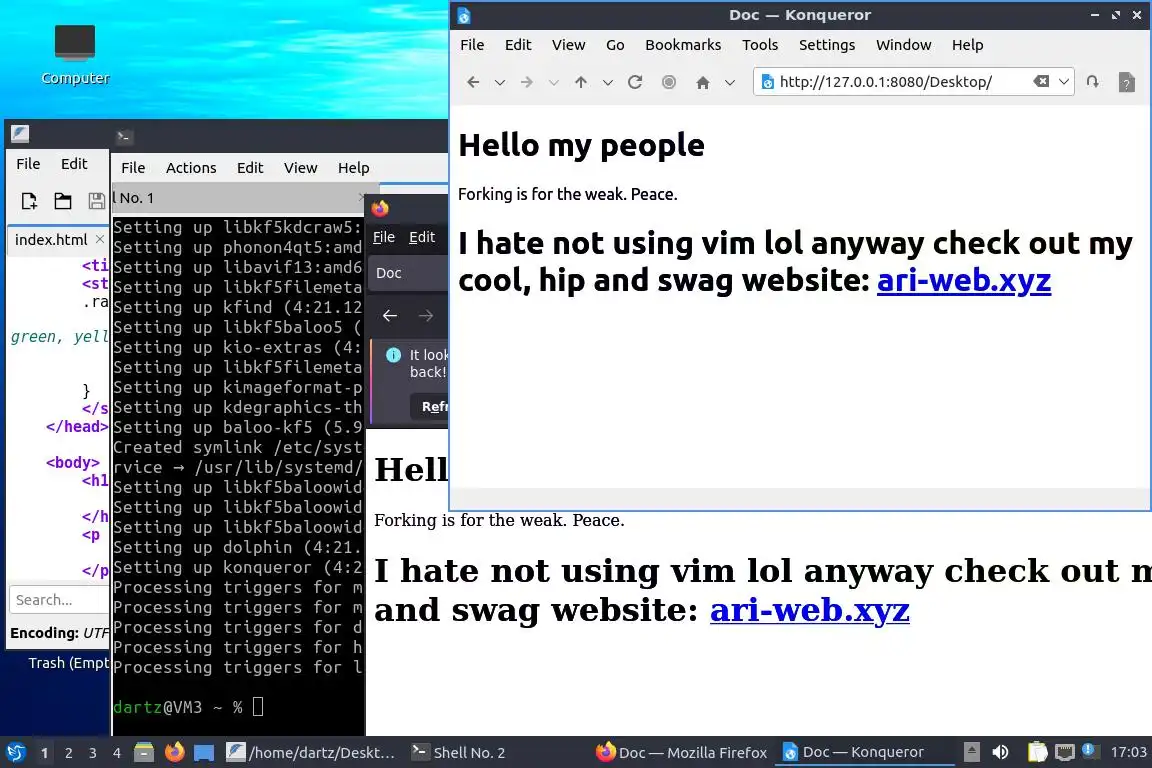Open the text editor File menu
Viewport: 1152px width, 768px height.
(28, 164)
